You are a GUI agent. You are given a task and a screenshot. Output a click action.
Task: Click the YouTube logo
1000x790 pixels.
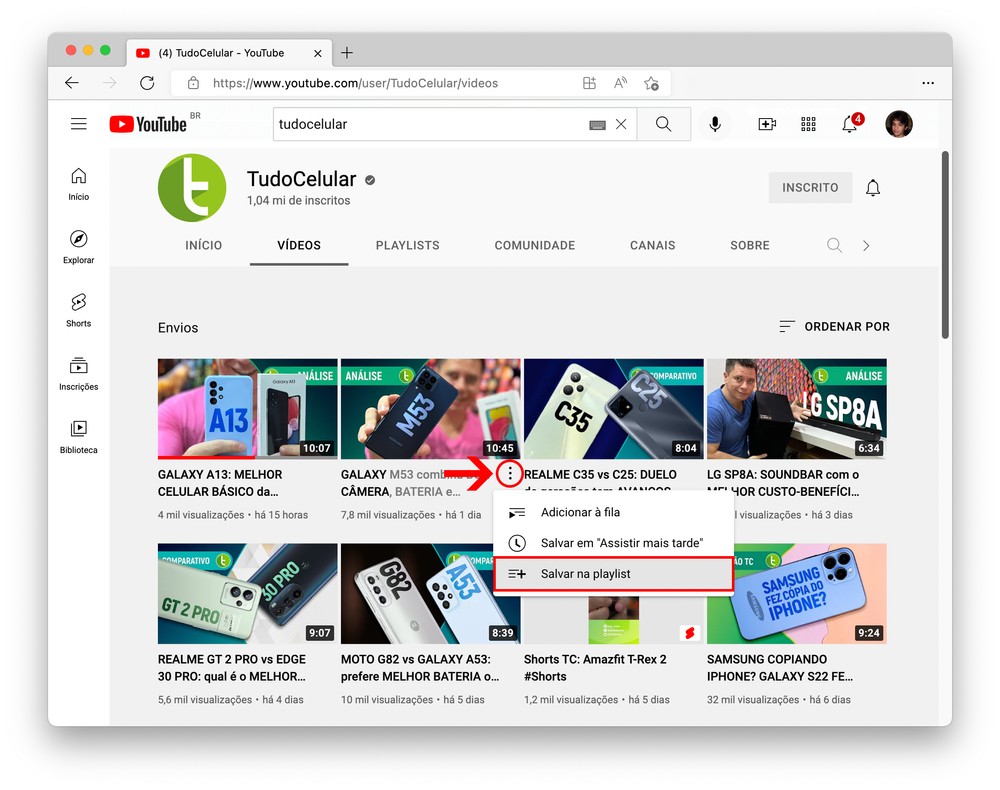coord(148,124)
